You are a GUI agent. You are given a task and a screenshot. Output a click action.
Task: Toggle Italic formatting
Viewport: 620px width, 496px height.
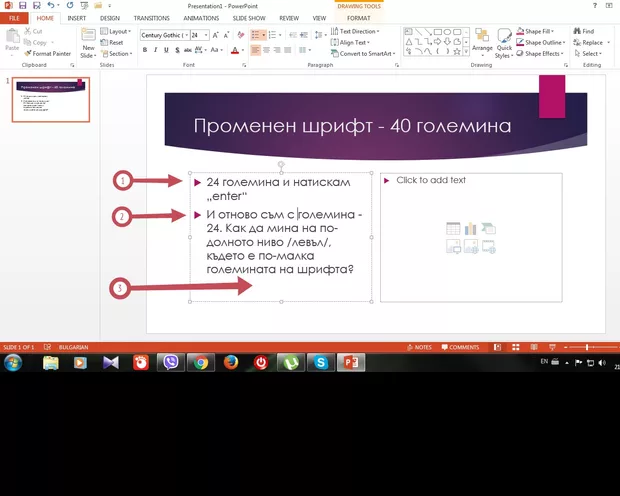pos(156,50)
